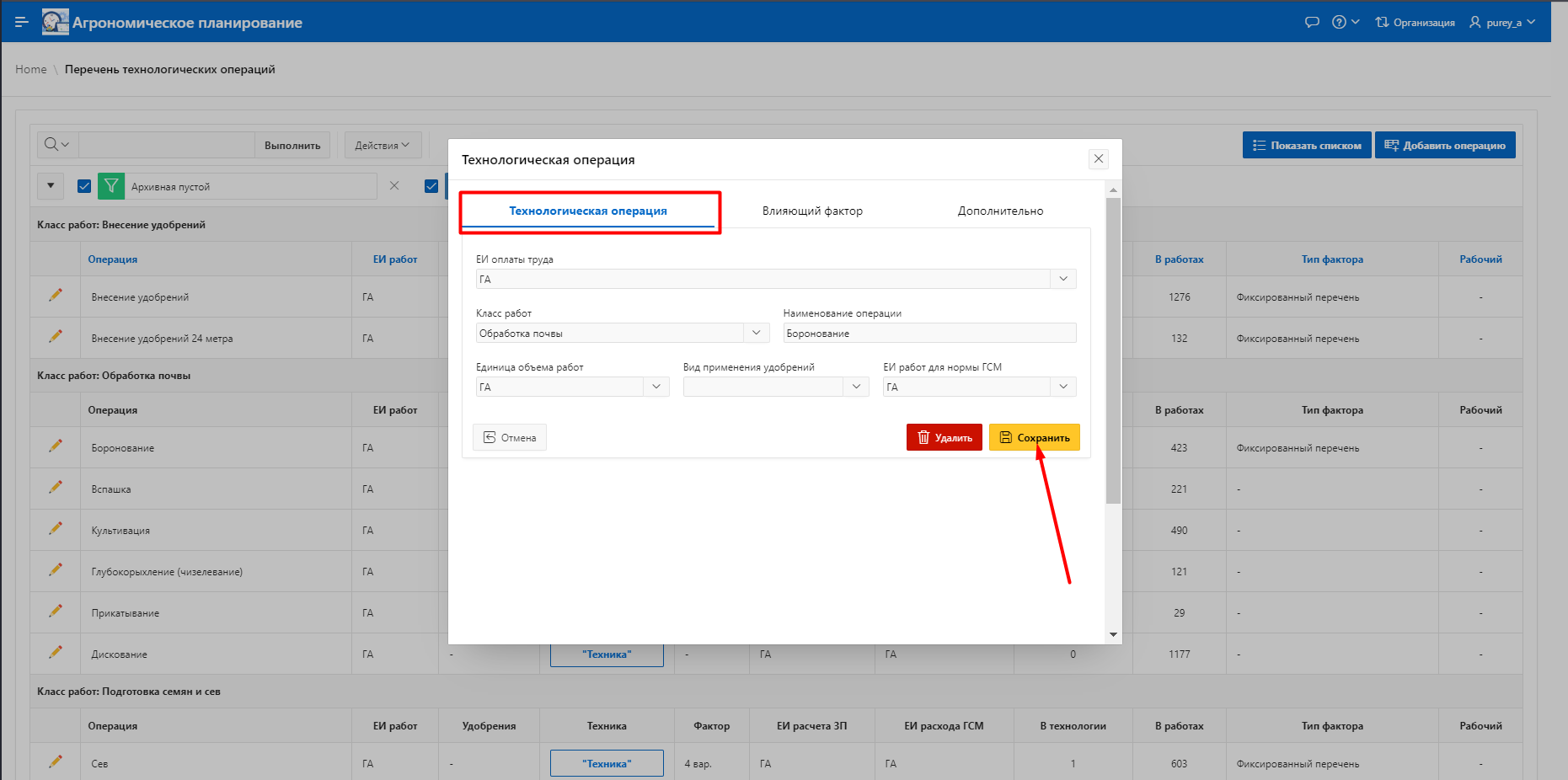Click В технологии column header
Screen dimensions: 1568x780
tap(1073, 726)
